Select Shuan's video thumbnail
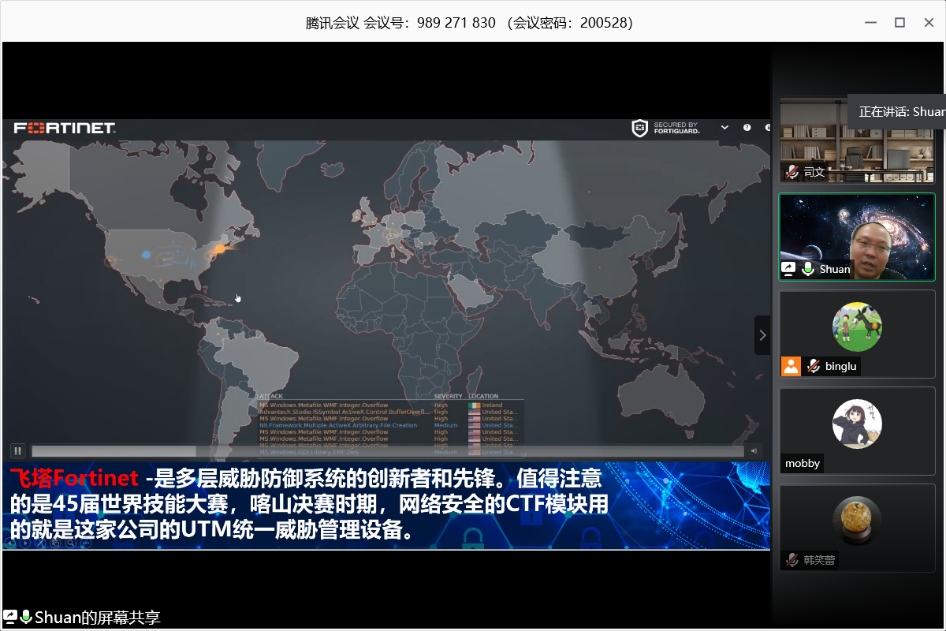The image size is (946, 631). [857, 236]
